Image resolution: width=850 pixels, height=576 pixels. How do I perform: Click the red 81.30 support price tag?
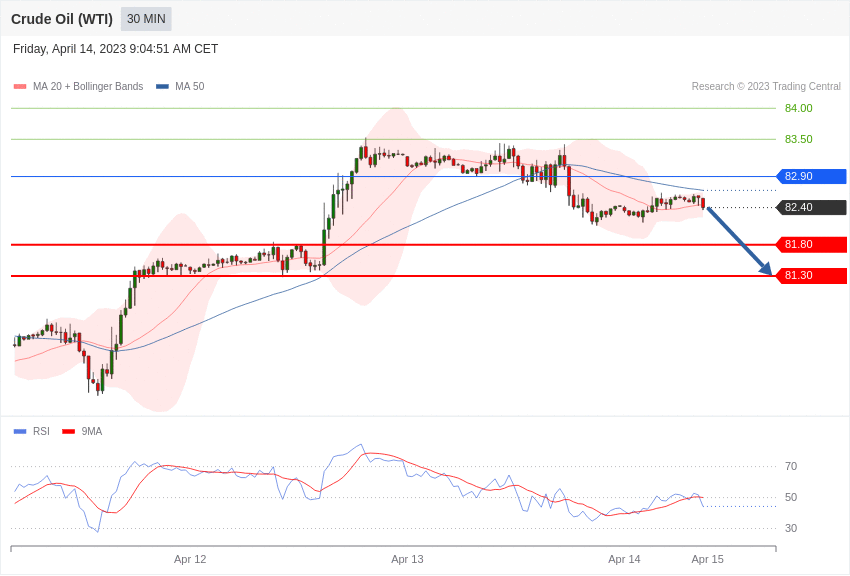(x=812, y=275)
